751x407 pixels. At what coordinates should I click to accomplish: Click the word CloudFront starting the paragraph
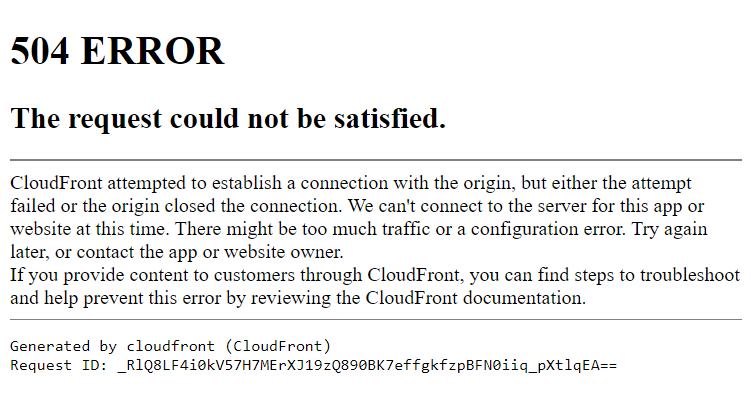pyautogui.click(x=57, y=183)
